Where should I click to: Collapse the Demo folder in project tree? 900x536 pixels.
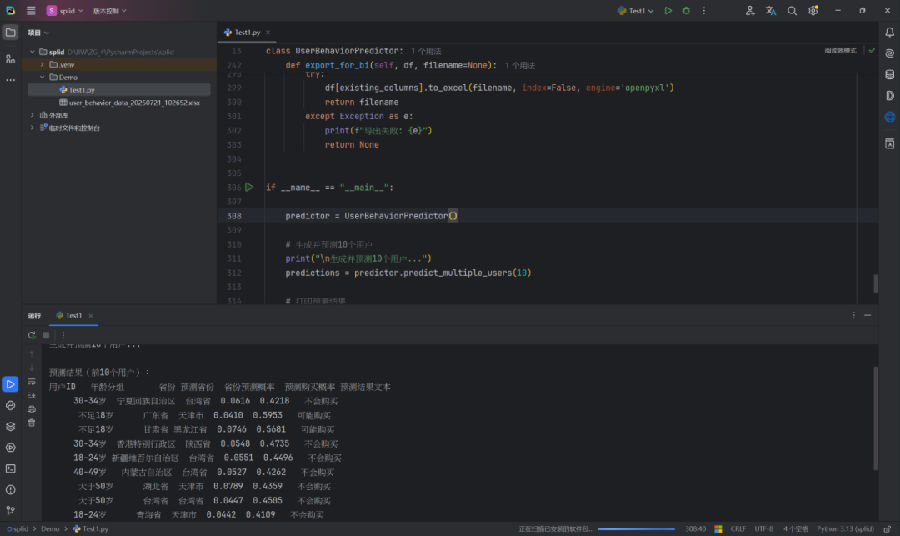pos(42,77)
